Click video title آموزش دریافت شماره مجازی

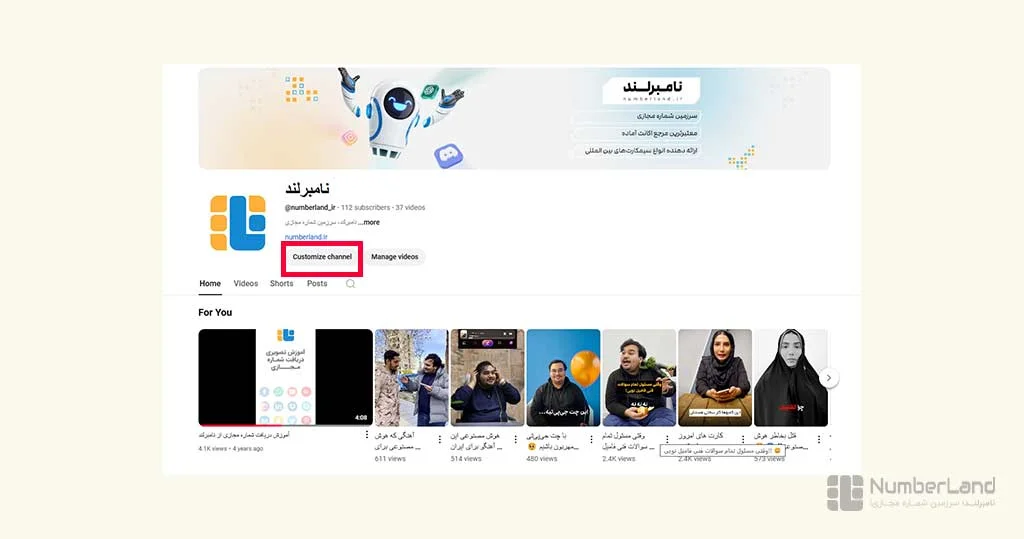(x=244, y=435)
